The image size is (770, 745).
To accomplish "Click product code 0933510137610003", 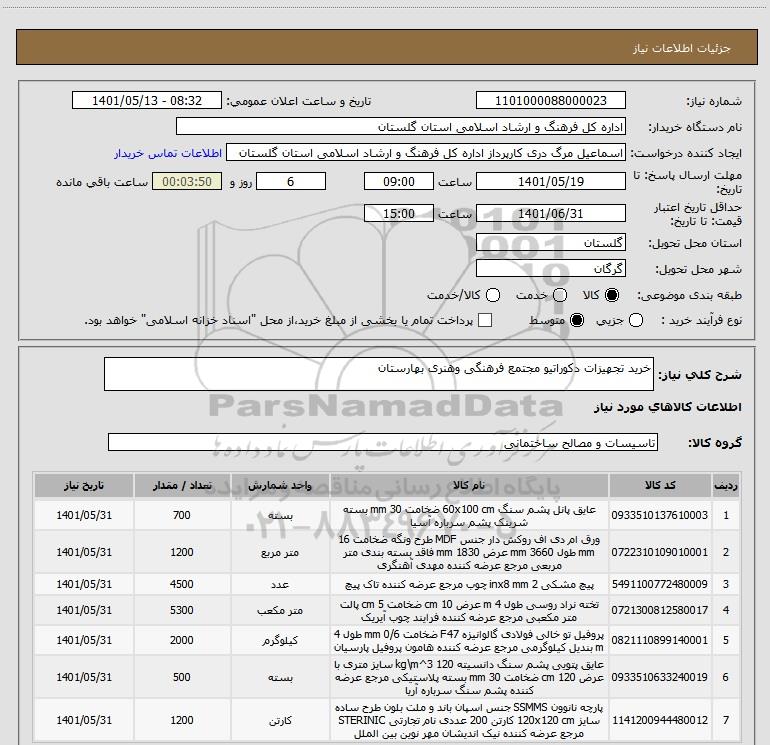I will [660, 515].
